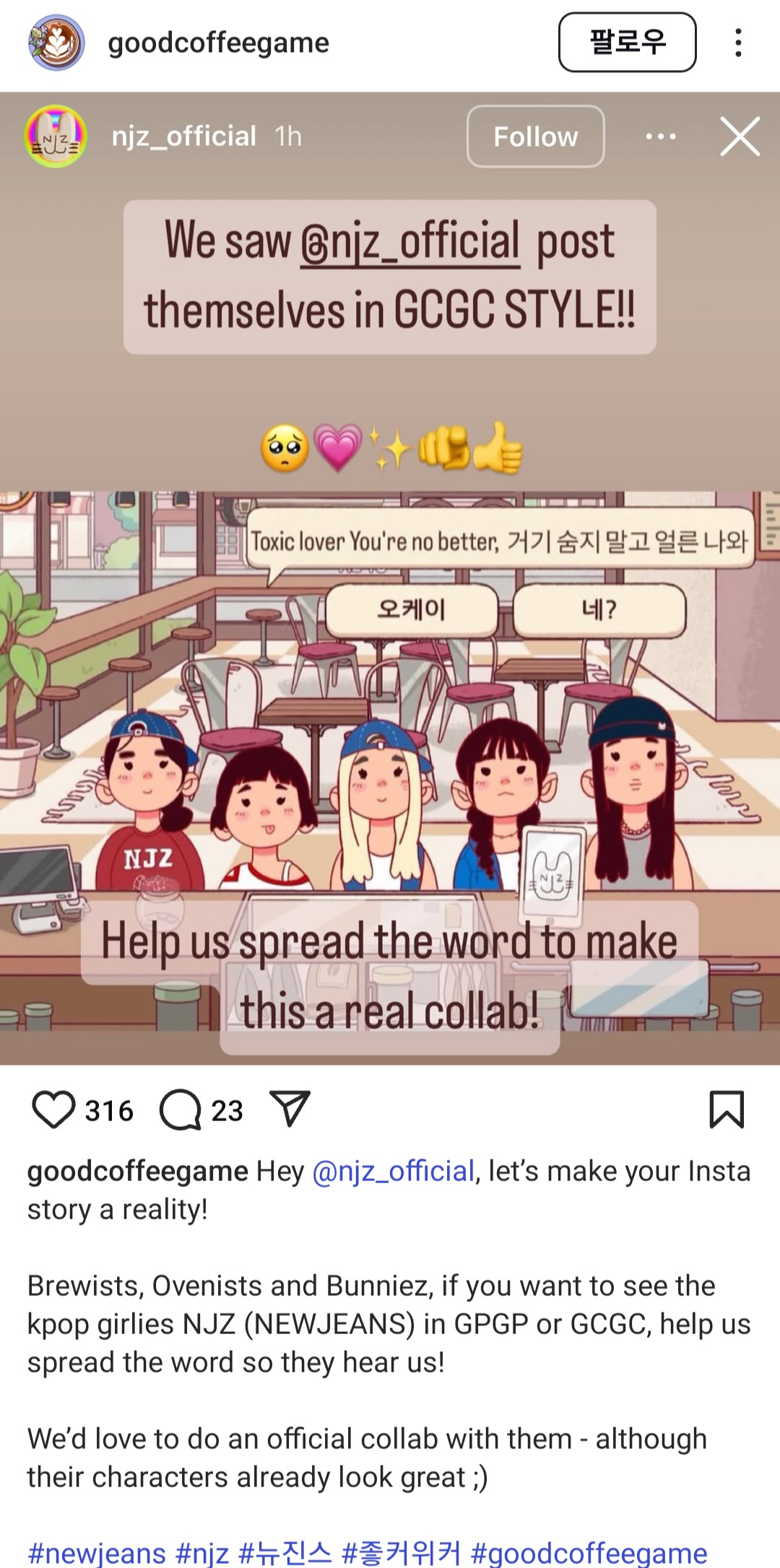Tap @njz_official mention in story image
780x1568 pixels.
click(x=409, y=241)
